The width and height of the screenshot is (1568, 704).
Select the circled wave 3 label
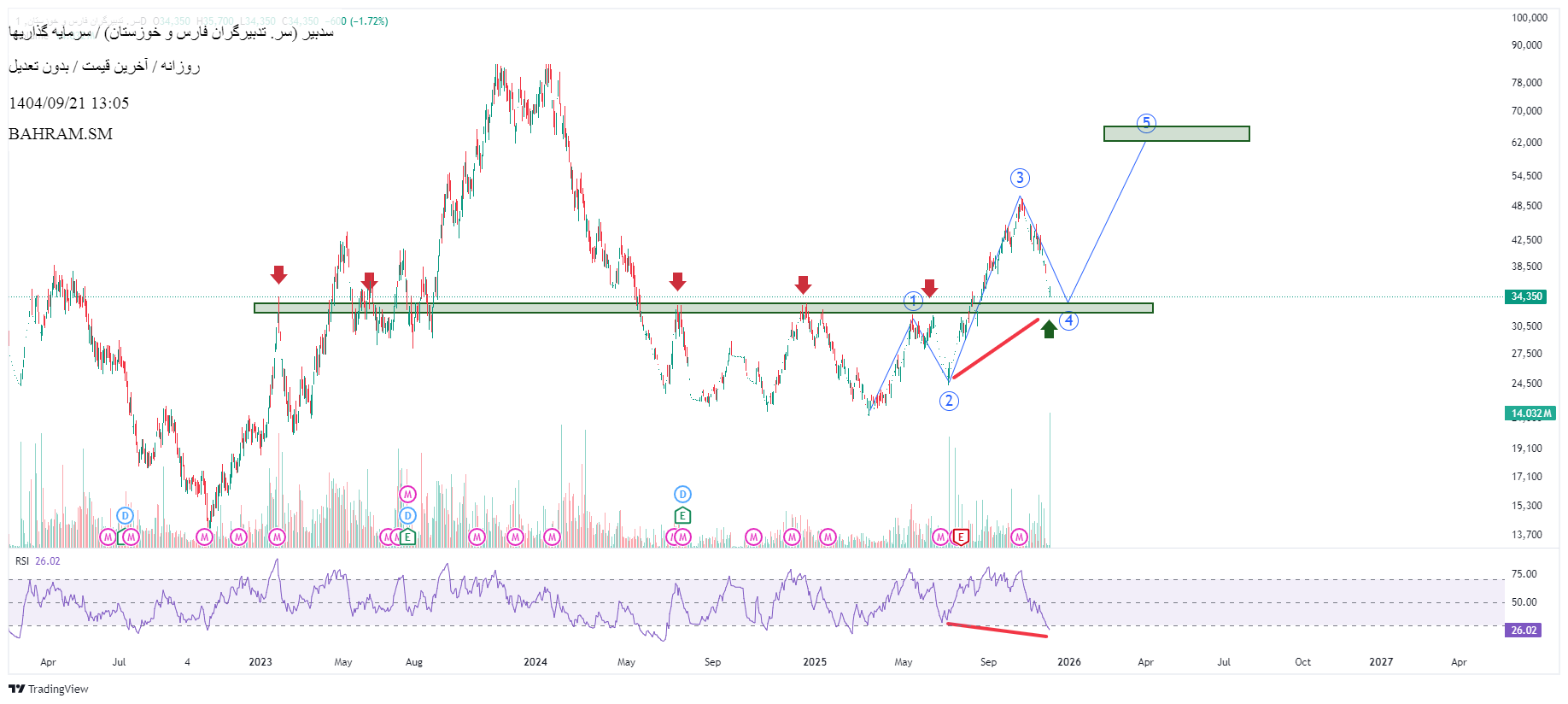(x=1020, y=178)
